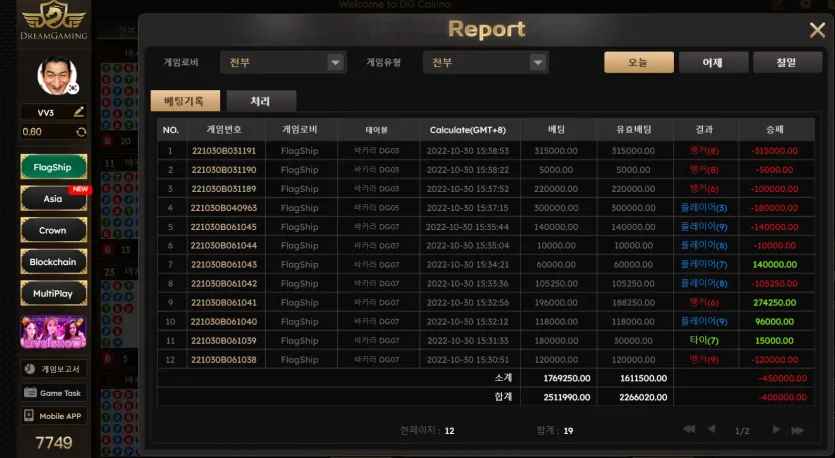835x458 pixels.
Task: Switch to the 베팅기록 tab
Action: pos(185,101)
